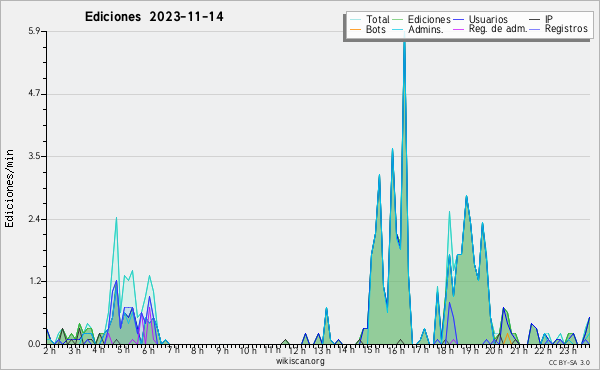
Task: Click the '23 h' x-axis label
Action: (x=568, y=351)
